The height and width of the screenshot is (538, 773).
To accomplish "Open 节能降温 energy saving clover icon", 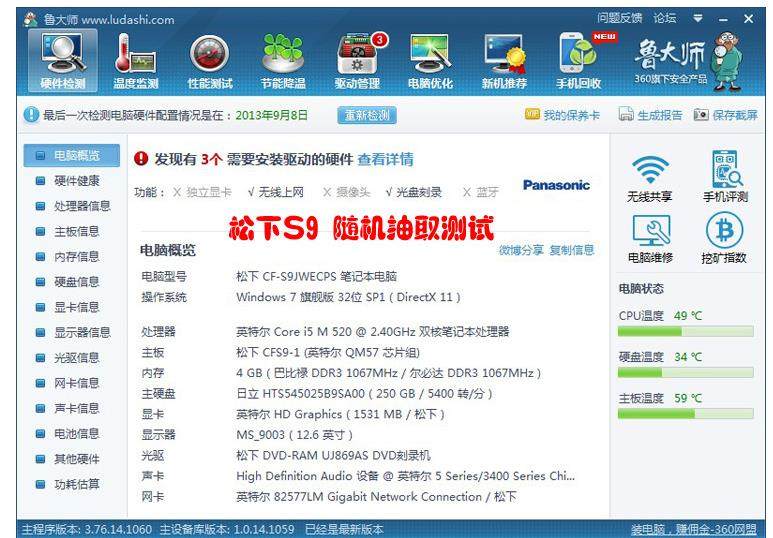I will [x=283, y=61].
